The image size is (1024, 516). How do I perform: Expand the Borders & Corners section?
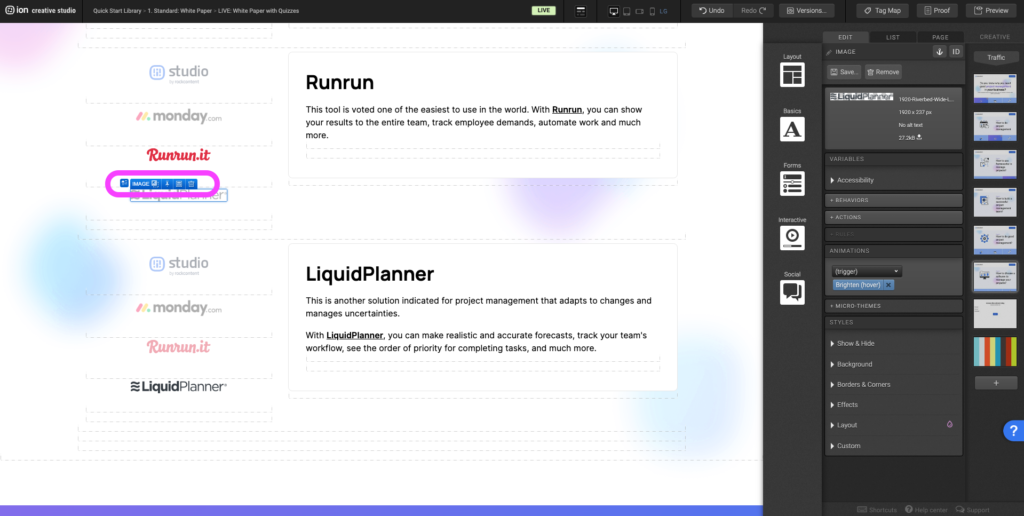click(x=863, y=384)
